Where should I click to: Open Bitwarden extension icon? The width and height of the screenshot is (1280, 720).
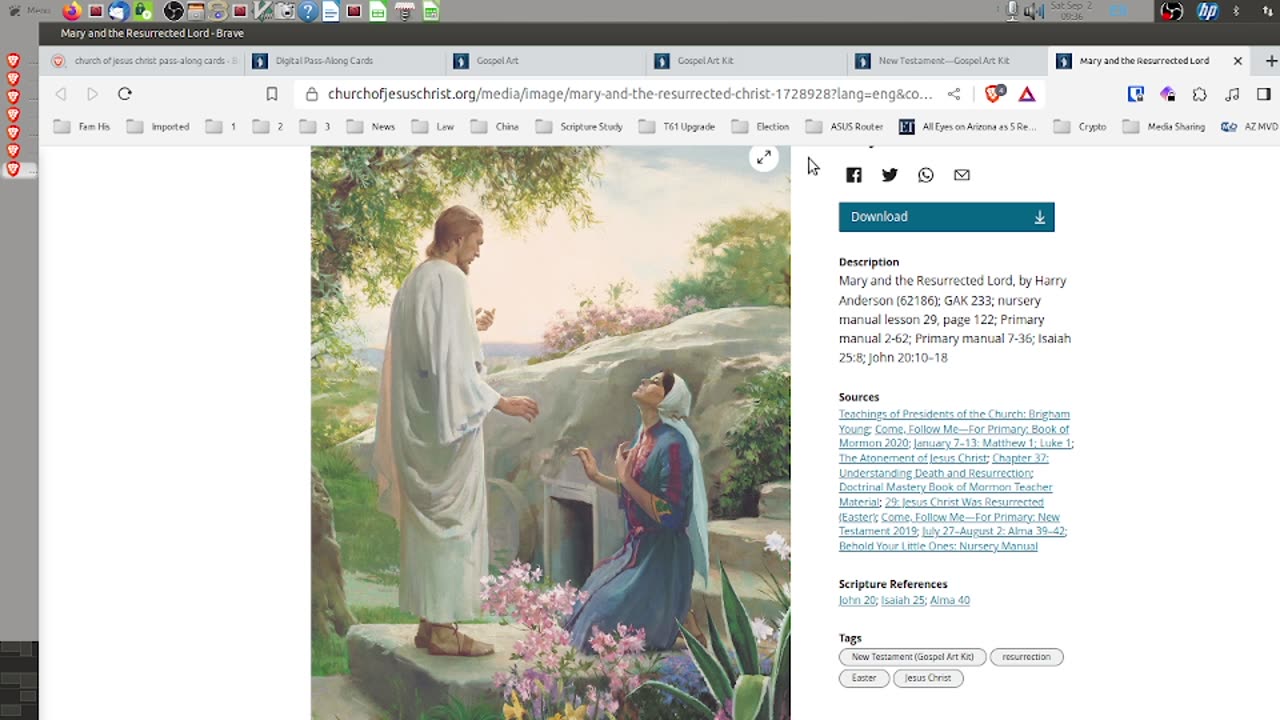(1135, 94)
